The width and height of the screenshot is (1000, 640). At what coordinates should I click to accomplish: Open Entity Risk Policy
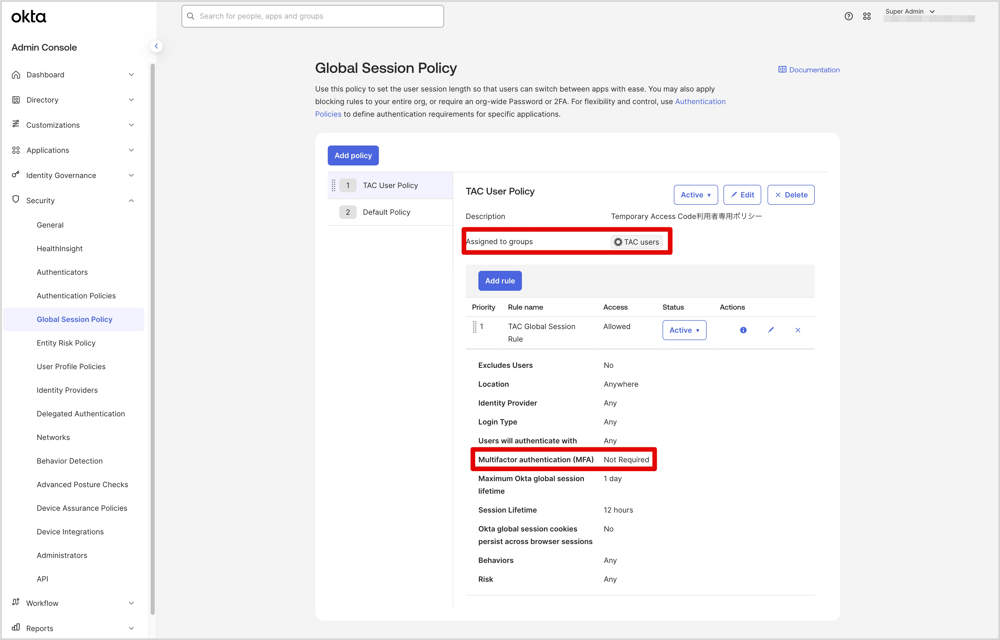pos(66,343)
